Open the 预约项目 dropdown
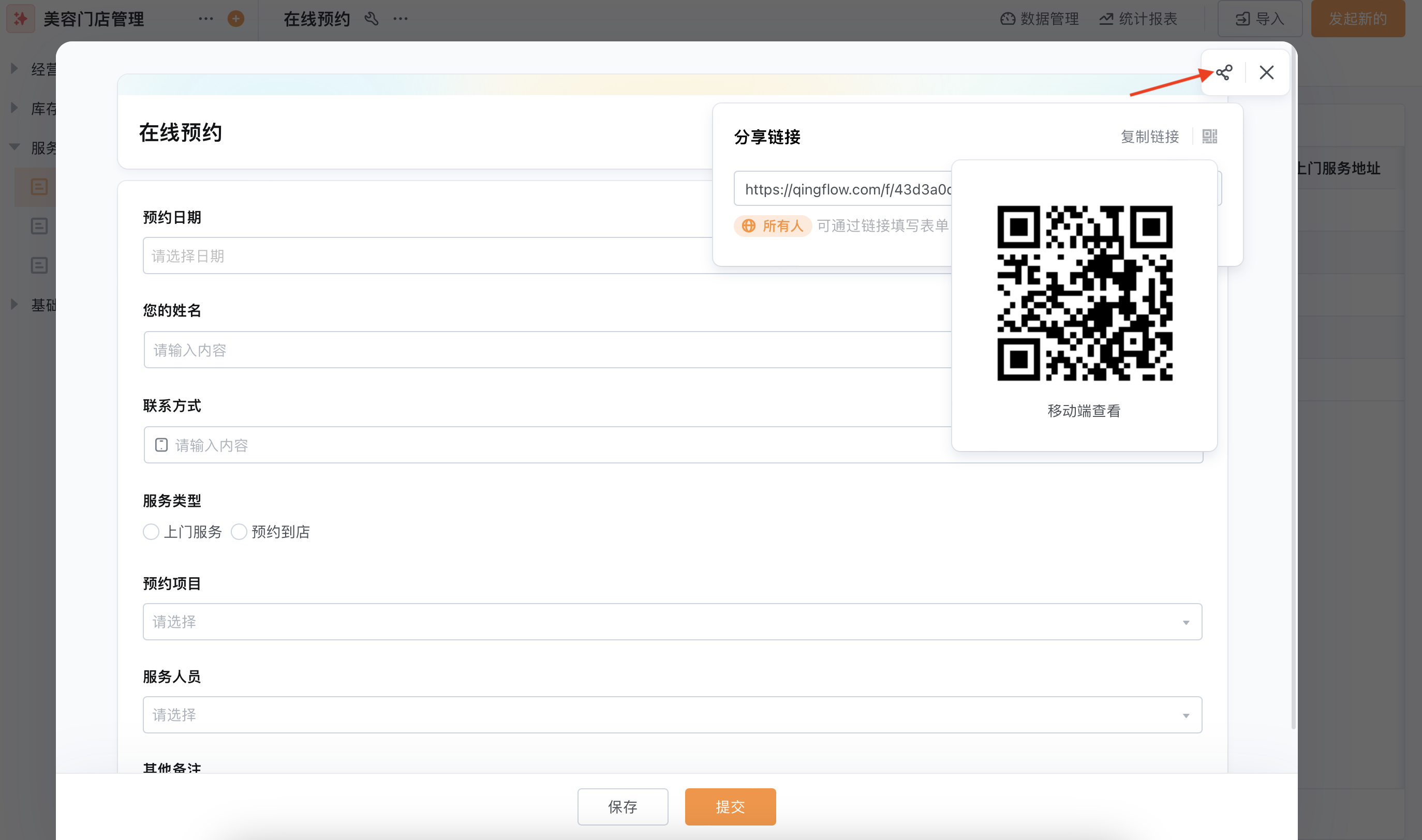 672,622
